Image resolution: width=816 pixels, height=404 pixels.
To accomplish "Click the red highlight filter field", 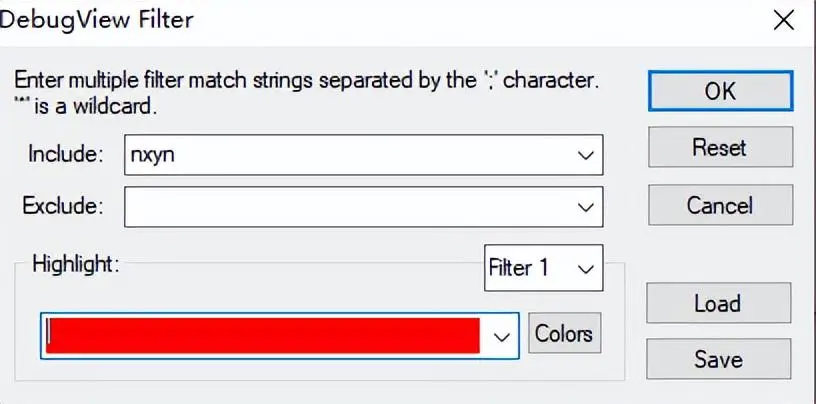I will pos(262,335).
